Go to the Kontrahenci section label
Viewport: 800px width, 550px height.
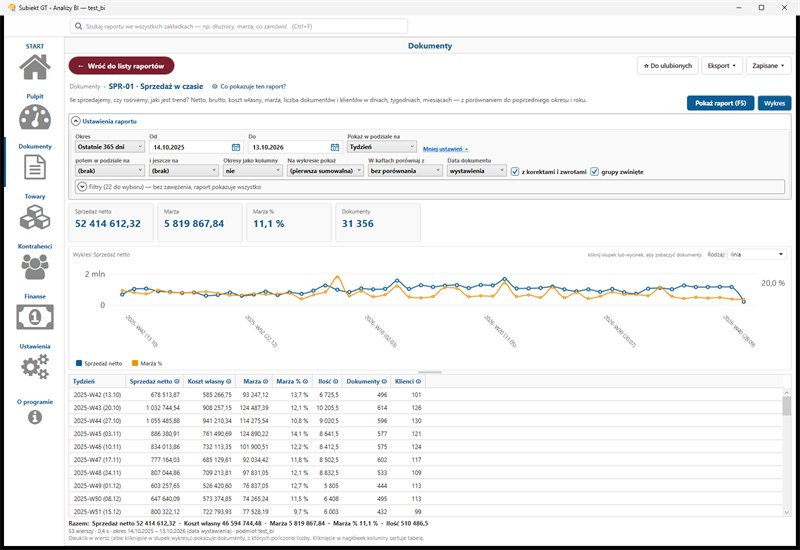pyautogui.click(x=35, y=246)
